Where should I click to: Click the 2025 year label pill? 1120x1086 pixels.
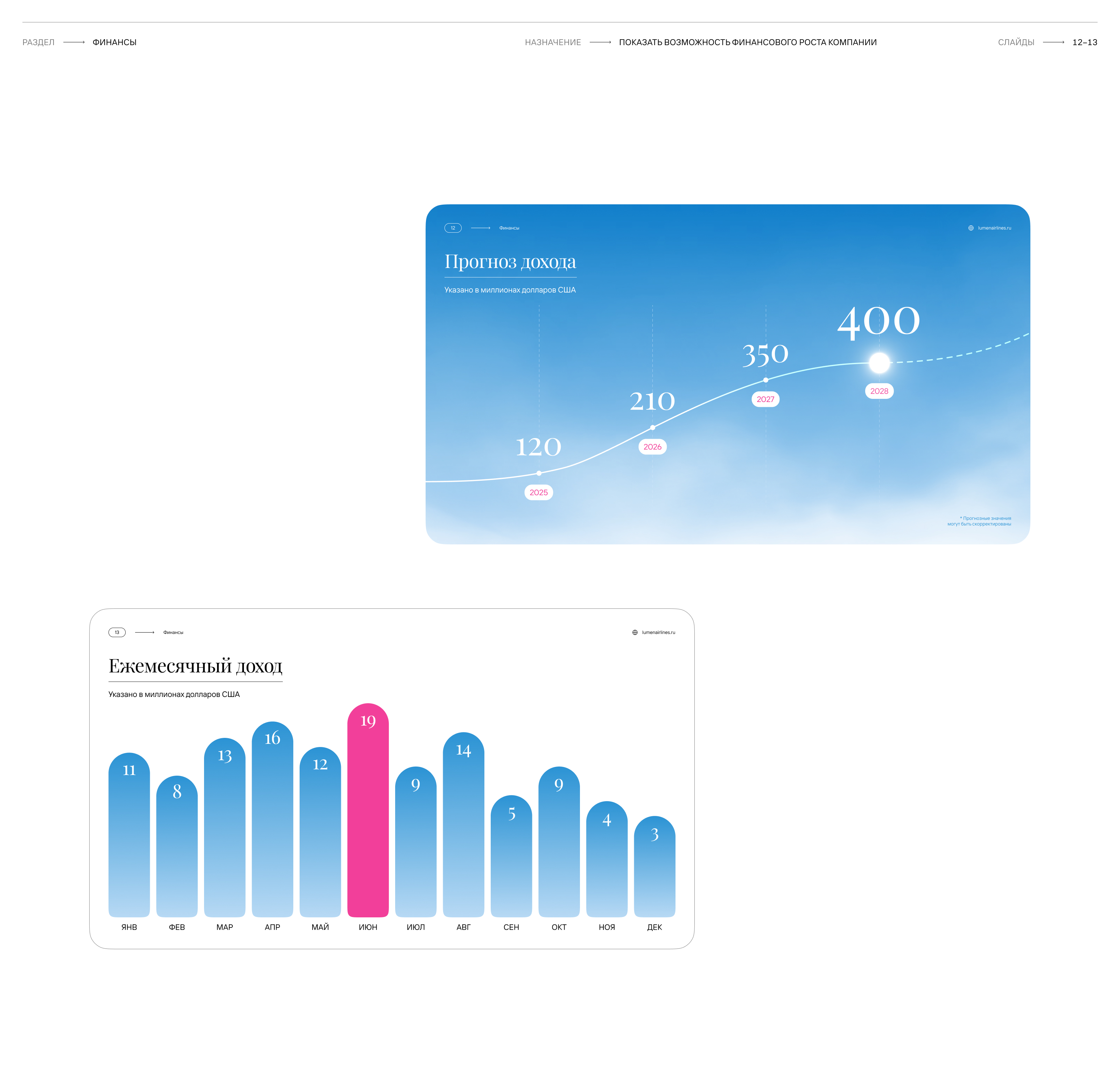[x=538, y=492]
